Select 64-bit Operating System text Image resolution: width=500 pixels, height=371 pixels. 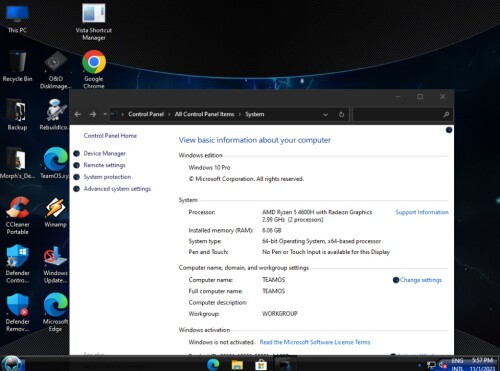[321, 241]
